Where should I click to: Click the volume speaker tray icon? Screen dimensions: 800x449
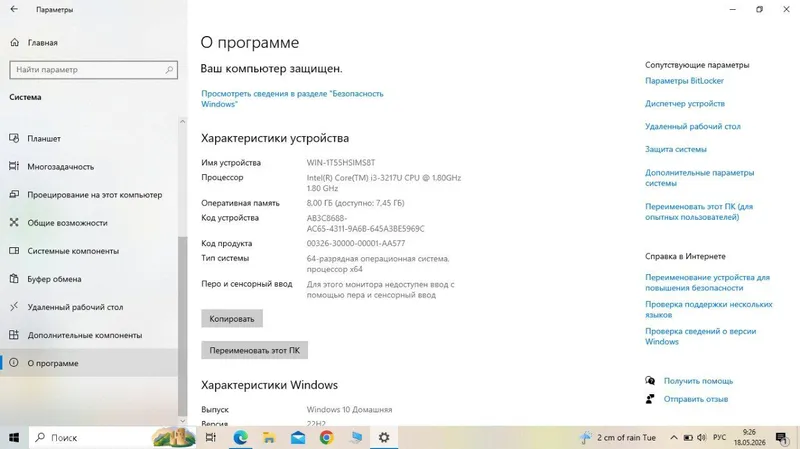(702, 438)
